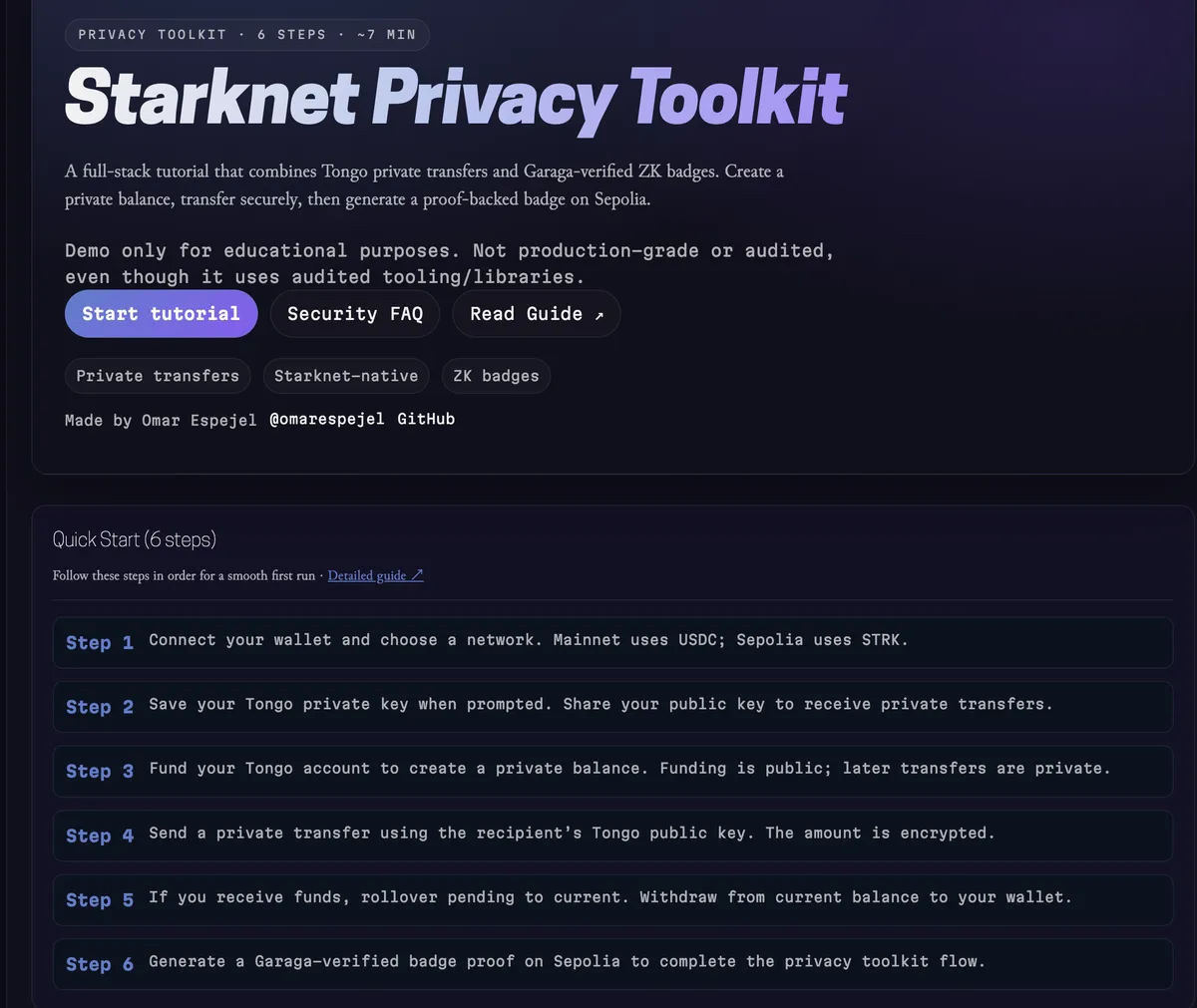The height and width of the screenshot is (1008, 1197).
Task: Select the Private transfers tag
Action: 157,376
